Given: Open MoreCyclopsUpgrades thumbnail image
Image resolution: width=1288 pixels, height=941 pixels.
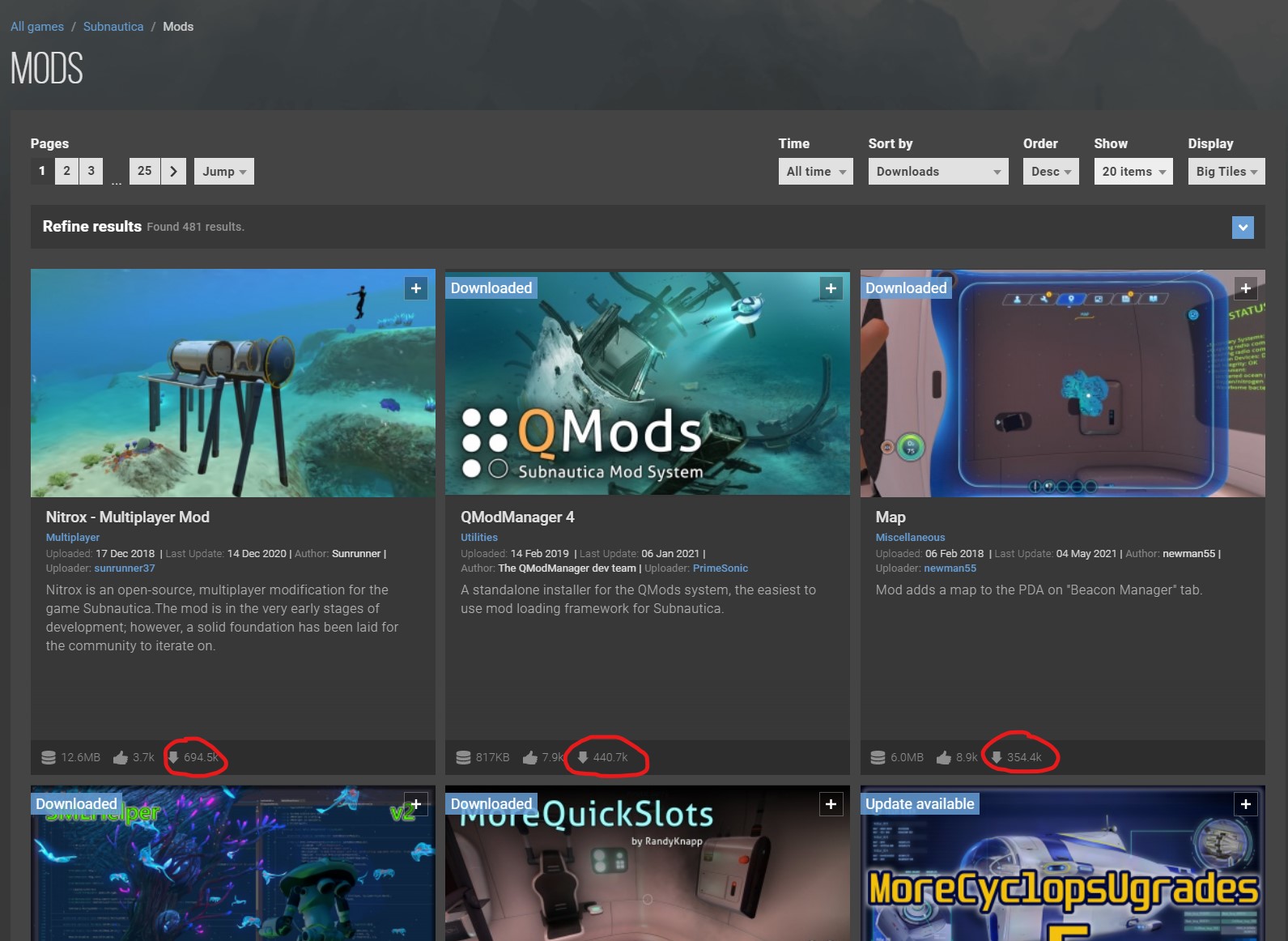Looking at the screenshot, I should click(x=1063, y=863).
